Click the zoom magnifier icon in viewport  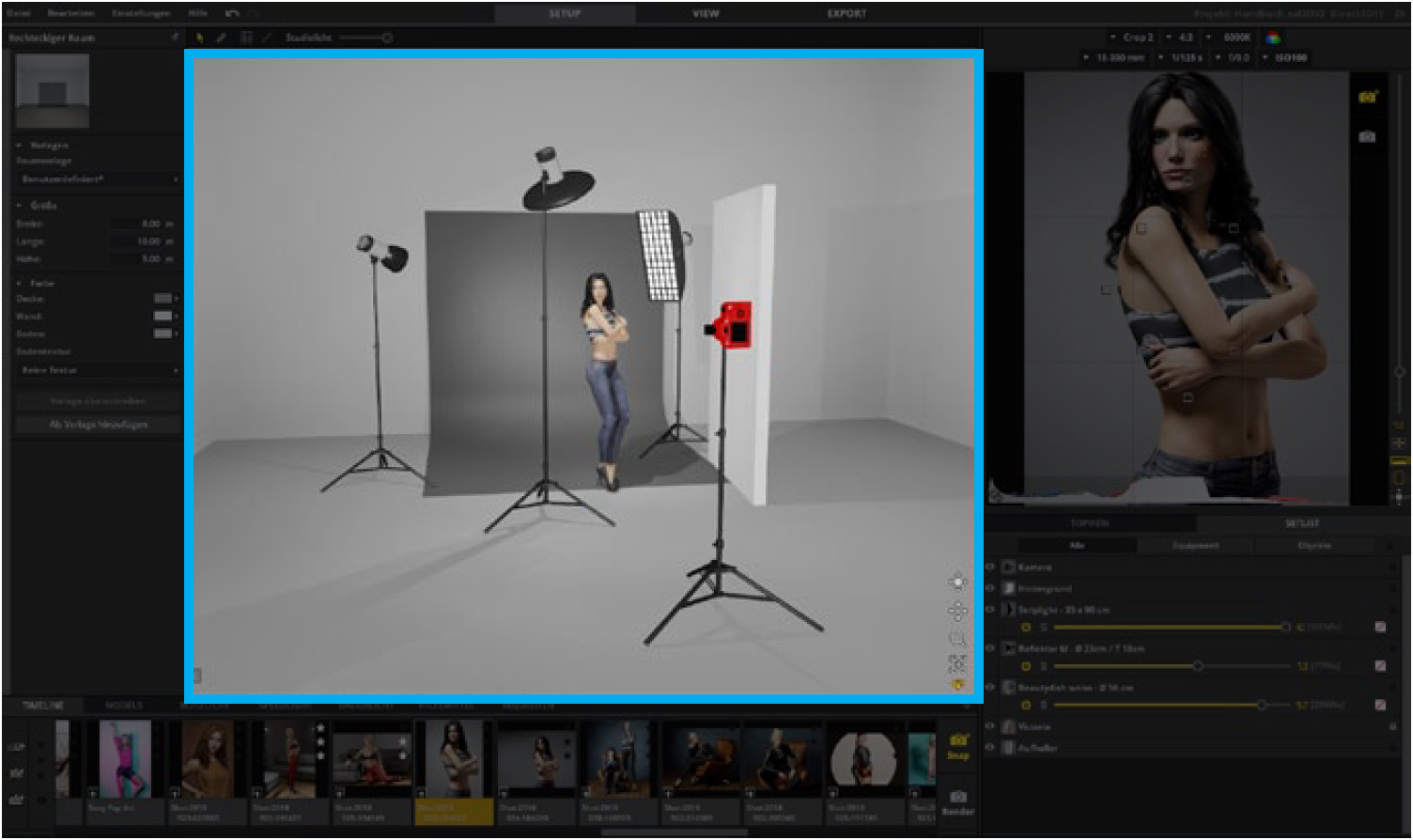tap(957, 638)
